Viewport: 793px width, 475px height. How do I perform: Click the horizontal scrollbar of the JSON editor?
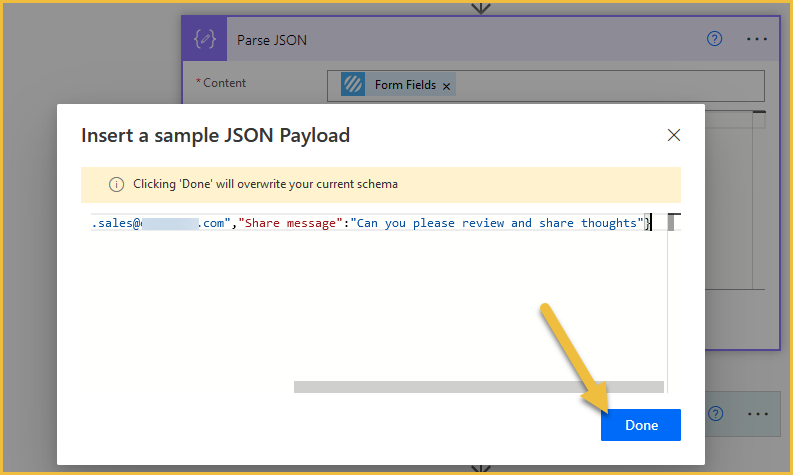(x=478, y=387)
